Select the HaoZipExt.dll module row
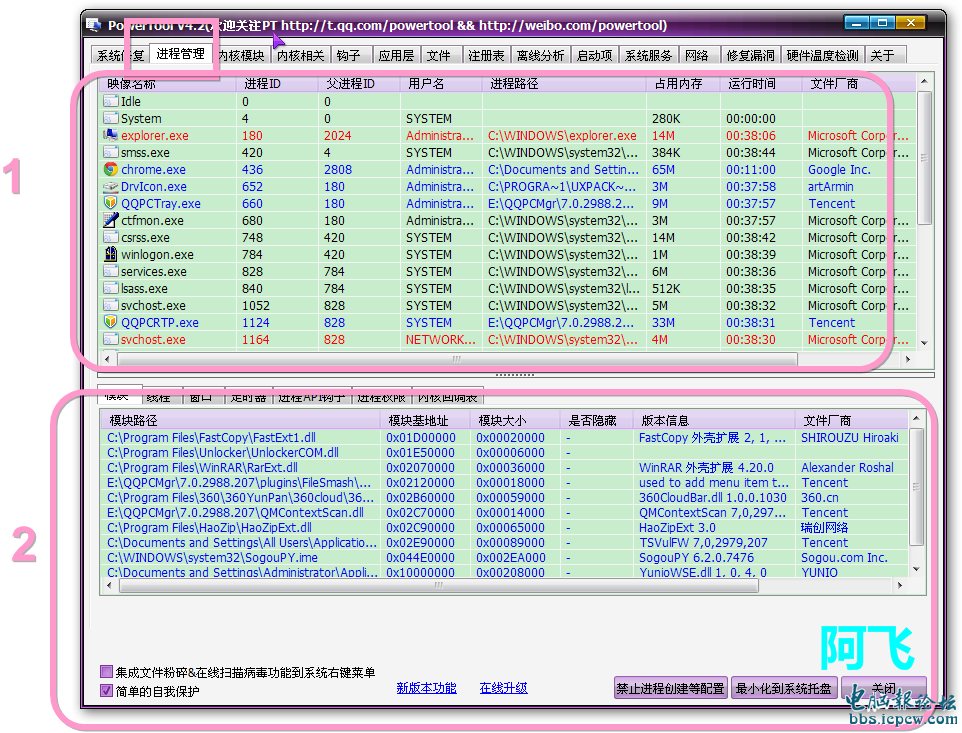Screen dimensions: 962x733 coord(504,528)
